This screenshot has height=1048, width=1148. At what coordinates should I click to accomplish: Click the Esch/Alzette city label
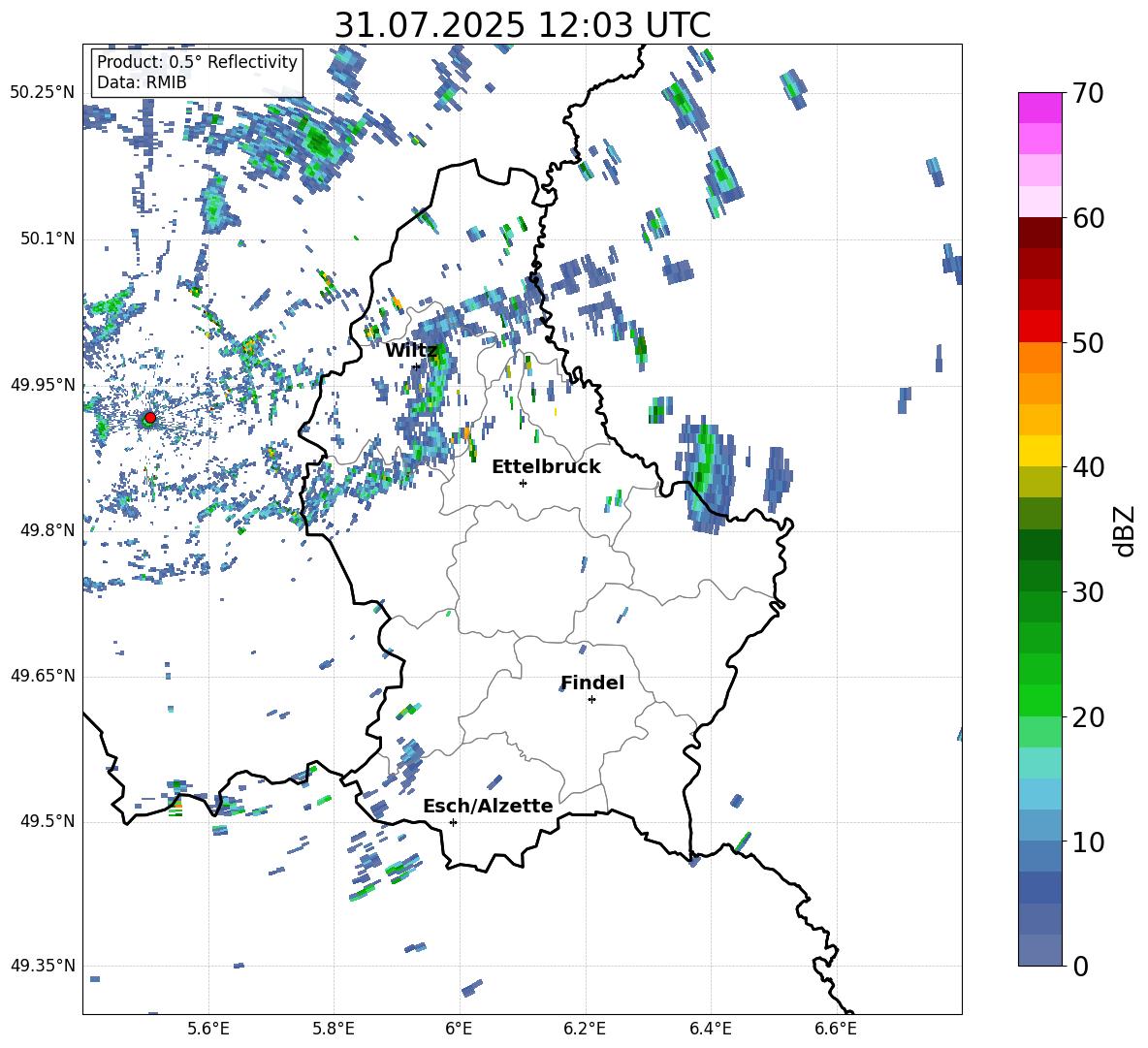click(489, 806)
